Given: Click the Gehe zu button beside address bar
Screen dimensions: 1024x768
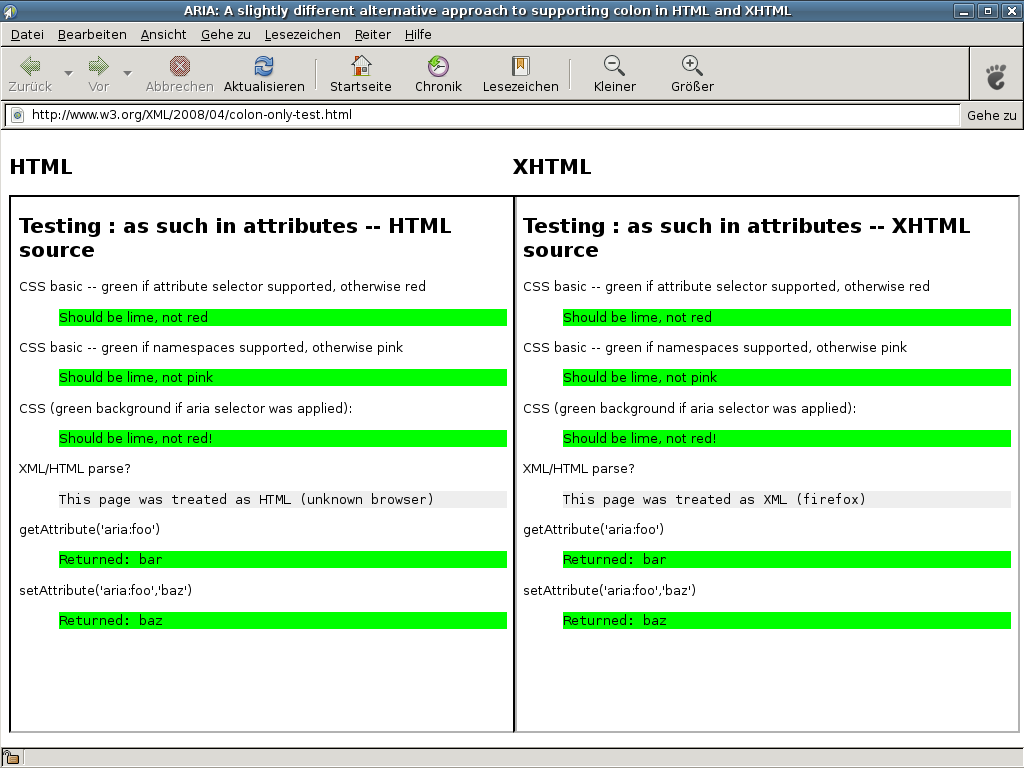Looking at the screenshot, I should click(x=991, y=116).
